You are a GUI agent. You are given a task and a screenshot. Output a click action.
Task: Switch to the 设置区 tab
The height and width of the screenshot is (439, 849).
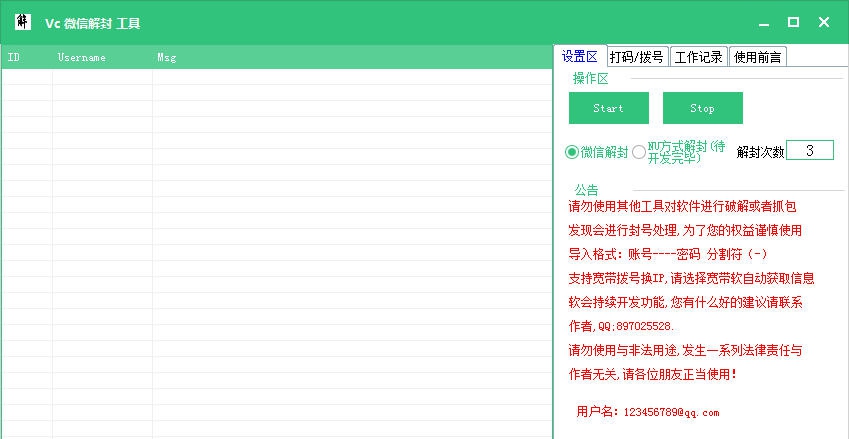point(579,57)
